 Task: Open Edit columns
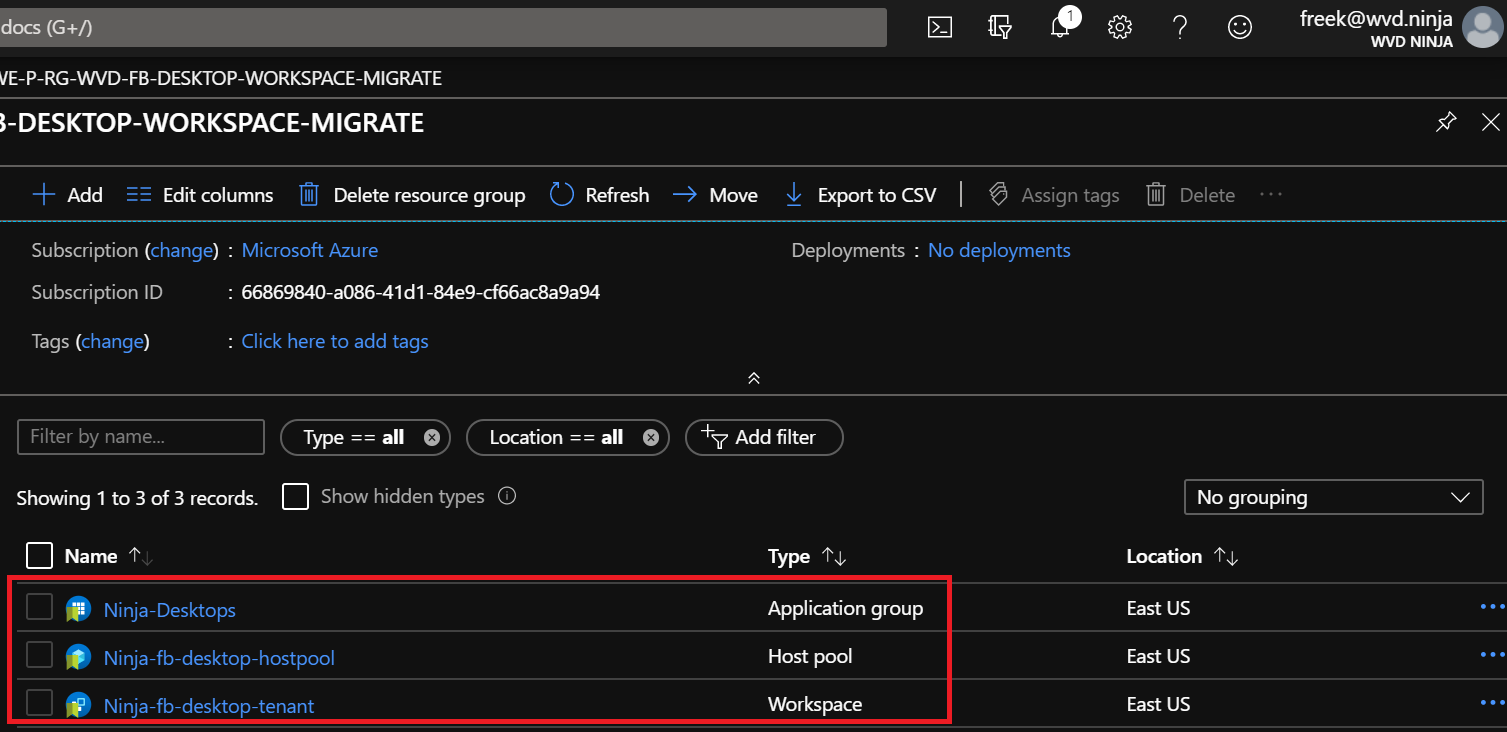click(200, 195)
